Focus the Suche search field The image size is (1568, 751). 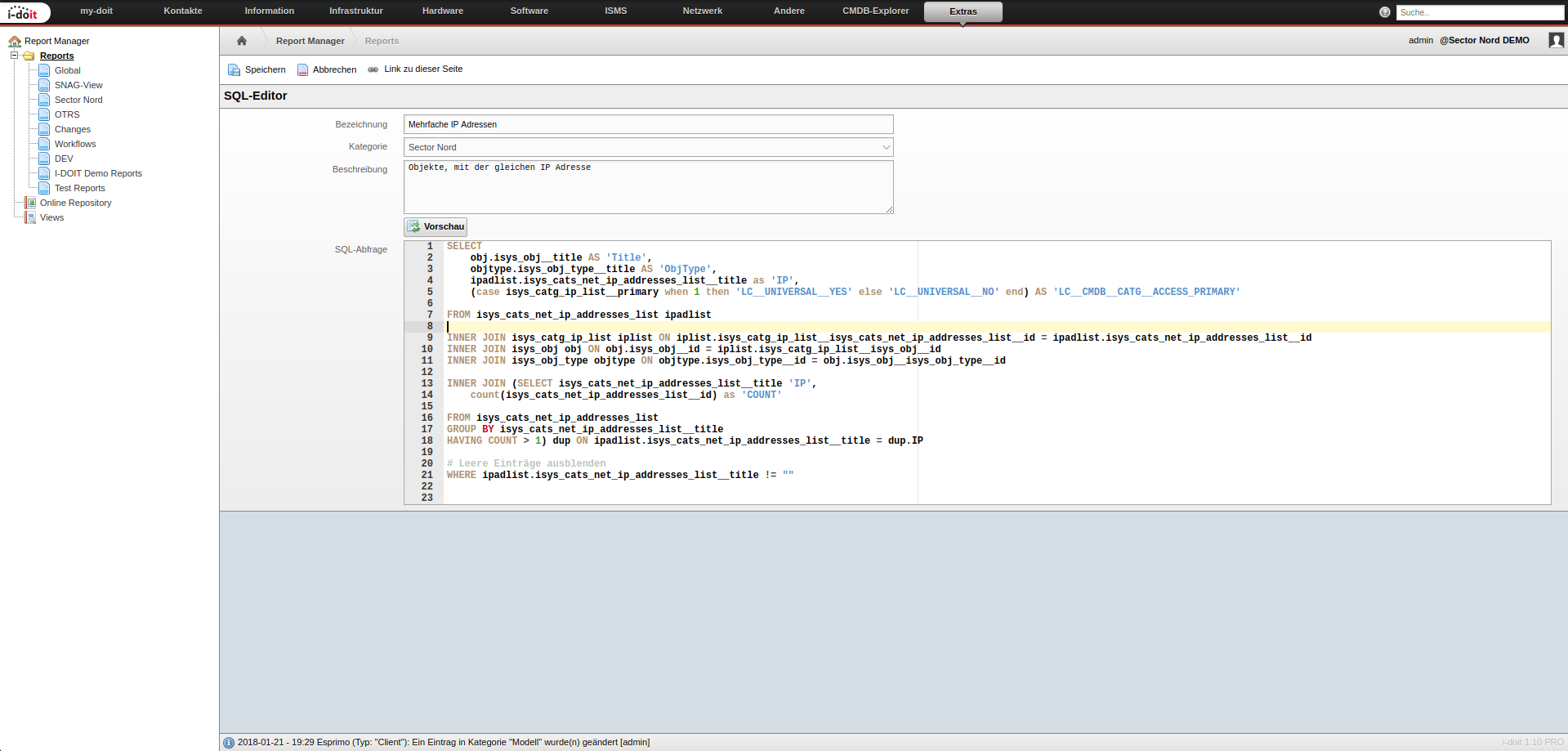pyautogui.click(x=1480, y=12)
